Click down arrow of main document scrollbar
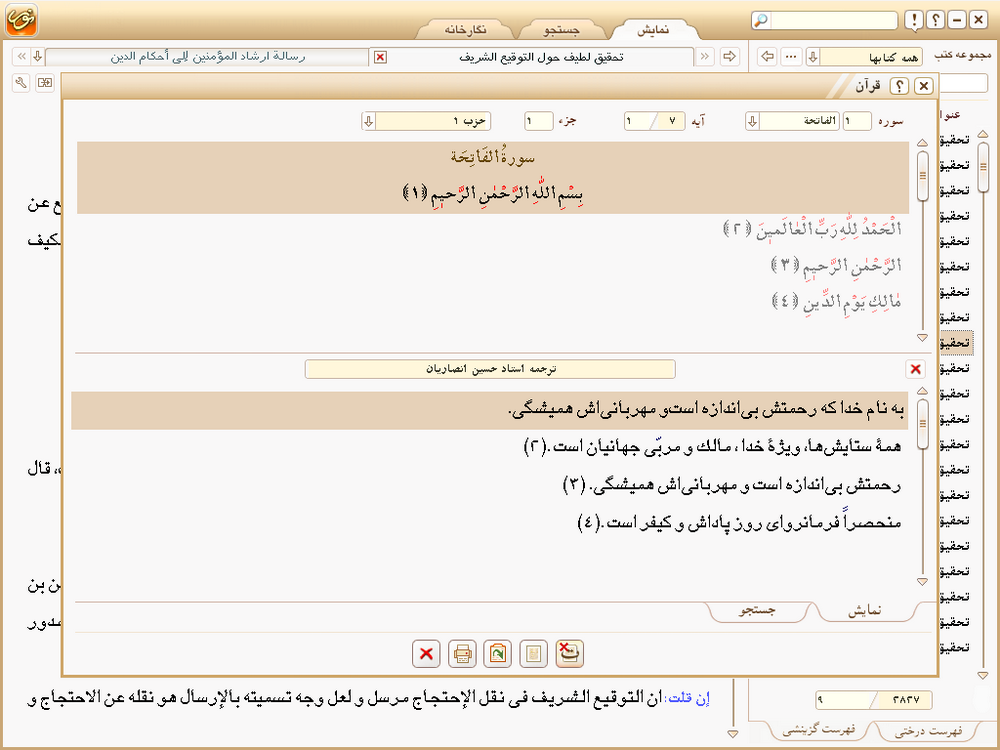This screenshot has width=1000, height=750. point(733,735)
